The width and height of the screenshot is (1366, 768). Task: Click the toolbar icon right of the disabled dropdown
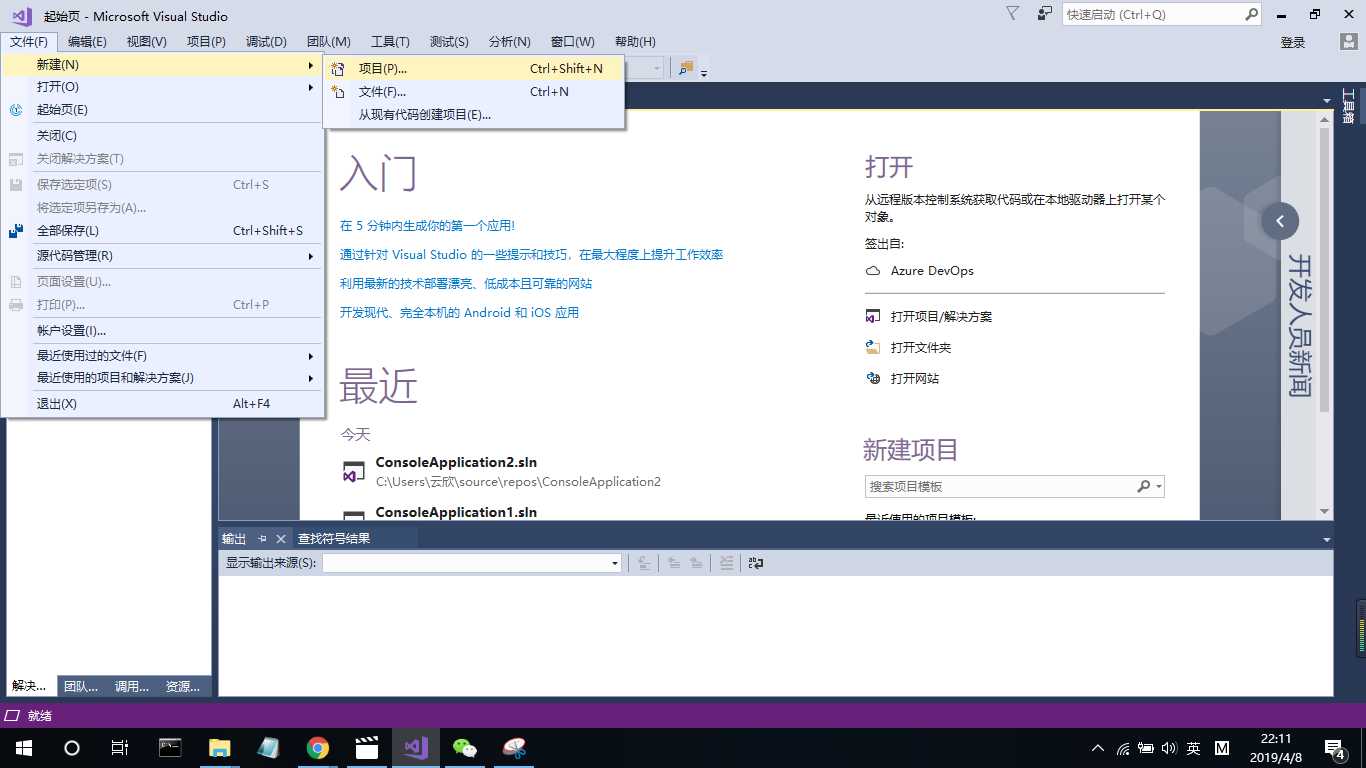[686, 68]
